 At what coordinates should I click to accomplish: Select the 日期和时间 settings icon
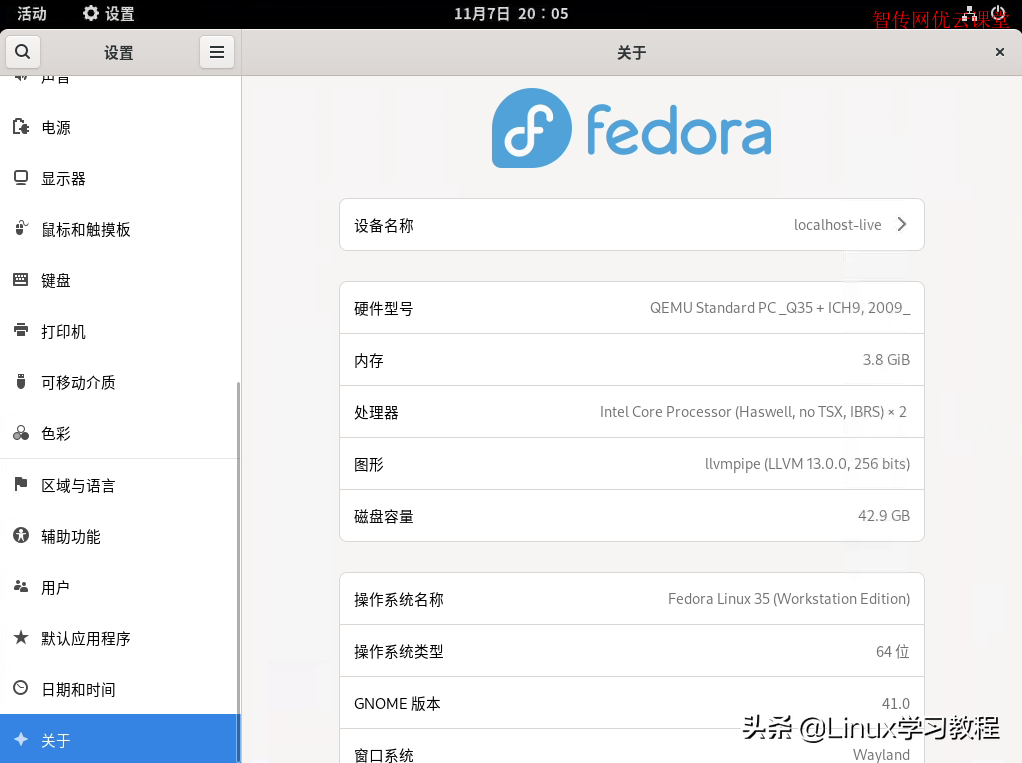pyautogui.click(x=20, y=689)
